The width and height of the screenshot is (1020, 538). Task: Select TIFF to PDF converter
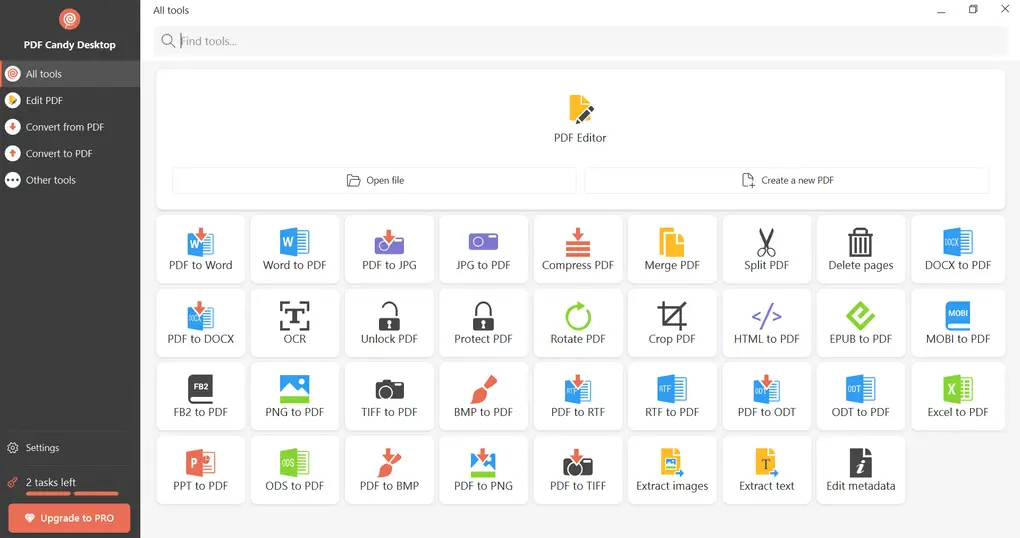tap(389, 396)
